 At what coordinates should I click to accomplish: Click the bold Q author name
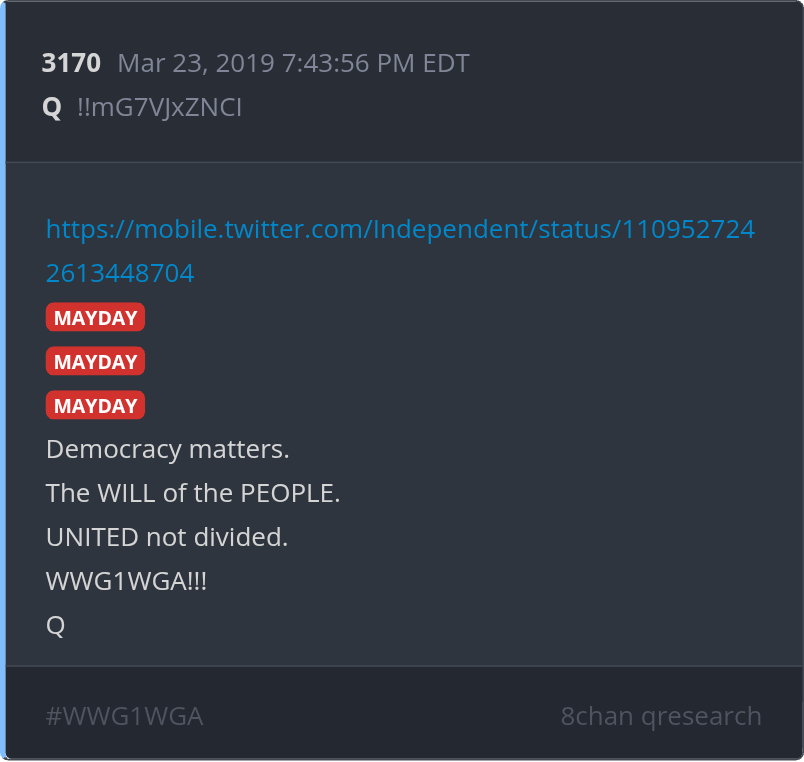tap(52, 108)
